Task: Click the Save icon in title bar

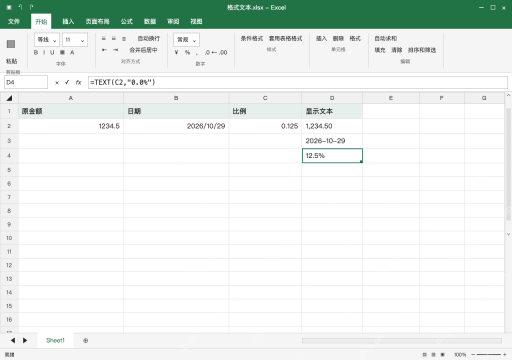Action: pyautogui.click(x=9, y=7)
